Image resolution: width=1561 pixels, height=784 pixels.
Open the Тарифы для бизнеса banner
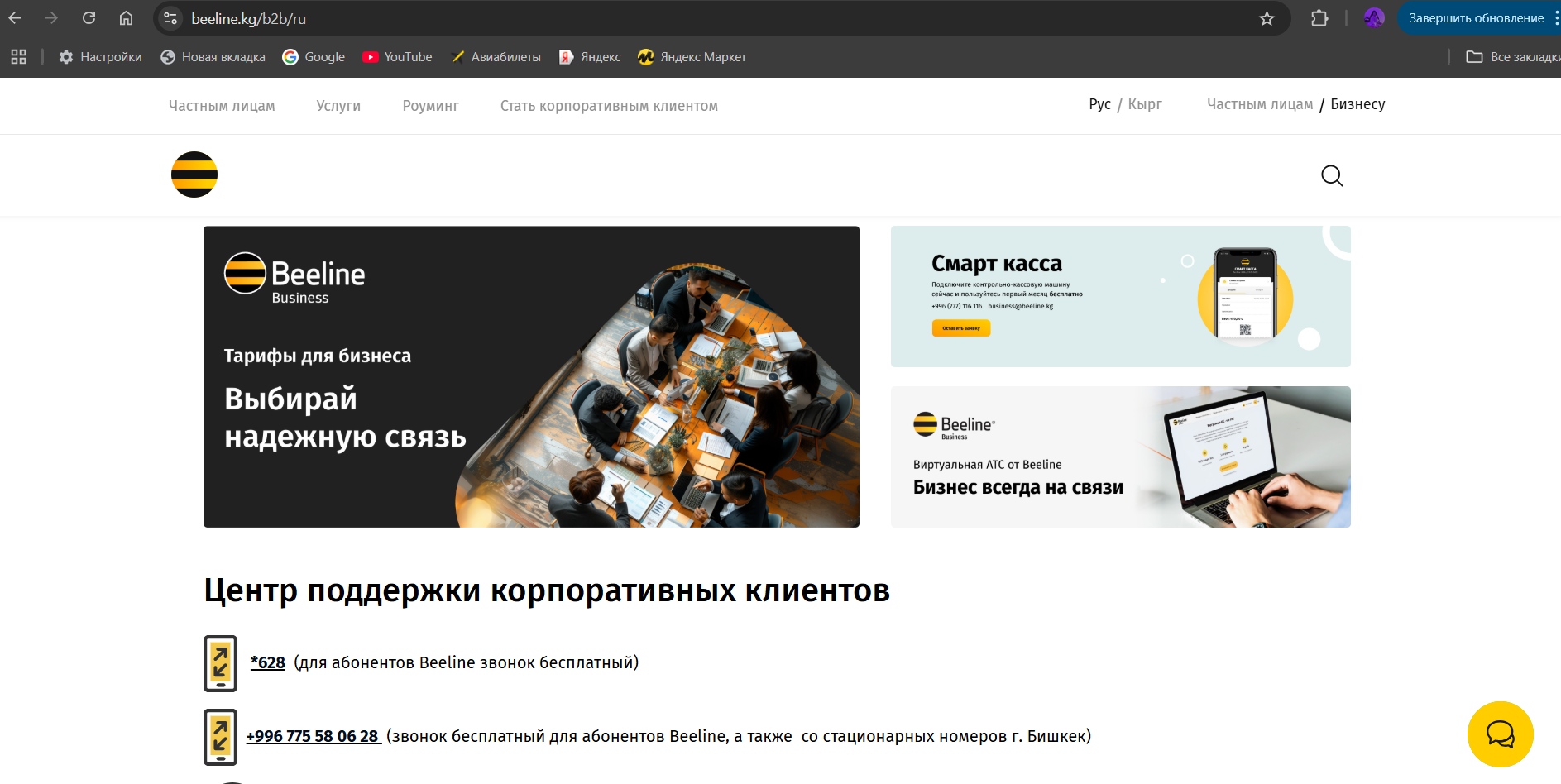531,376
